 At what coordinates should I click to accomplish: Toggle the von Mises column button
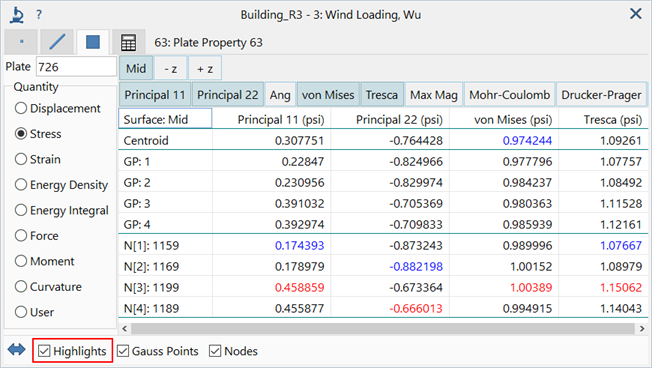328,95
